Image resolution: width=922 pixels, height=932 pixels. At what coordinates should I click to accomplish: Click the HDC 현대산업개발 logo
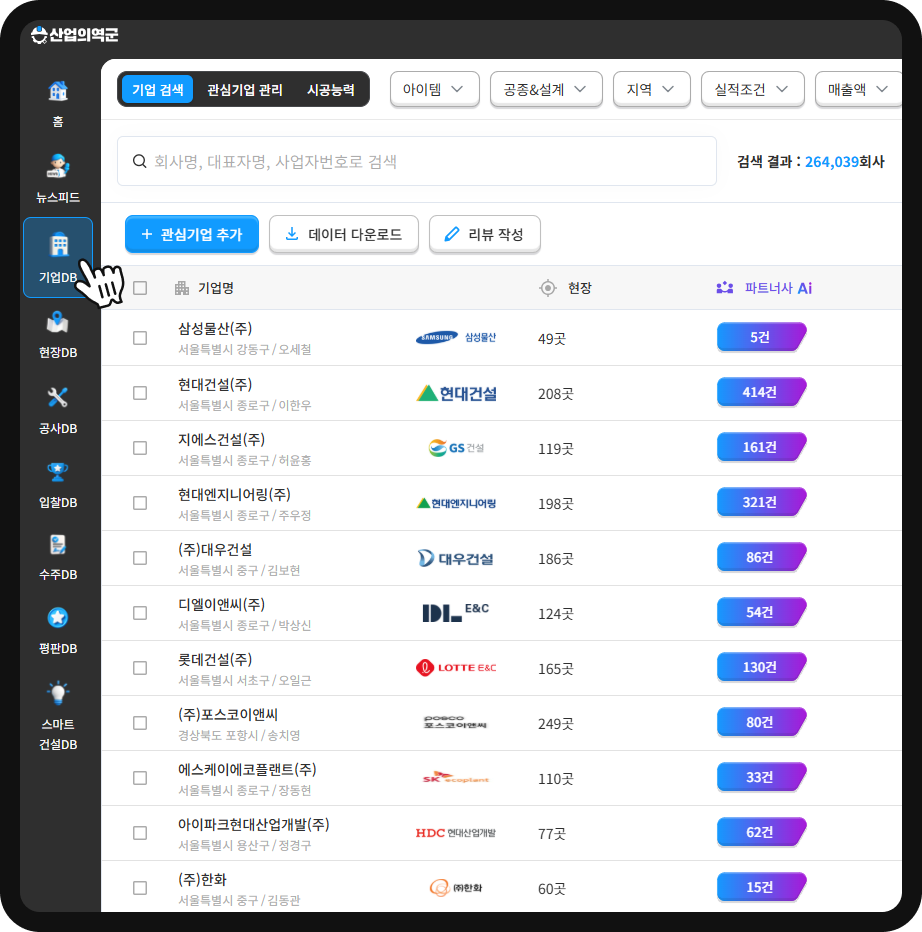click(x=456, y=833)
